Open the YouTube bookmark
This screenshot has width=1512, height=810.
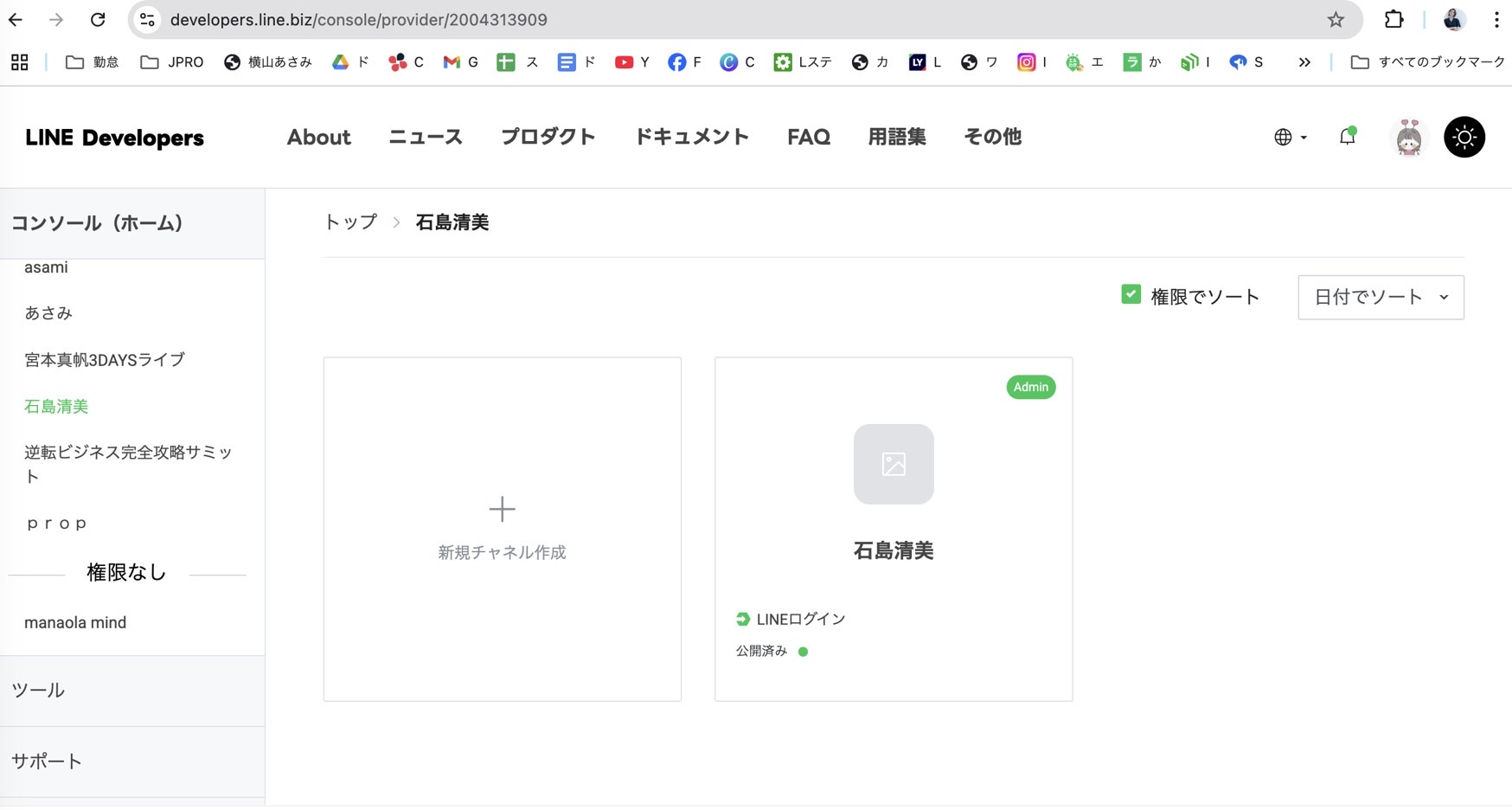click(x=631, y=62)
